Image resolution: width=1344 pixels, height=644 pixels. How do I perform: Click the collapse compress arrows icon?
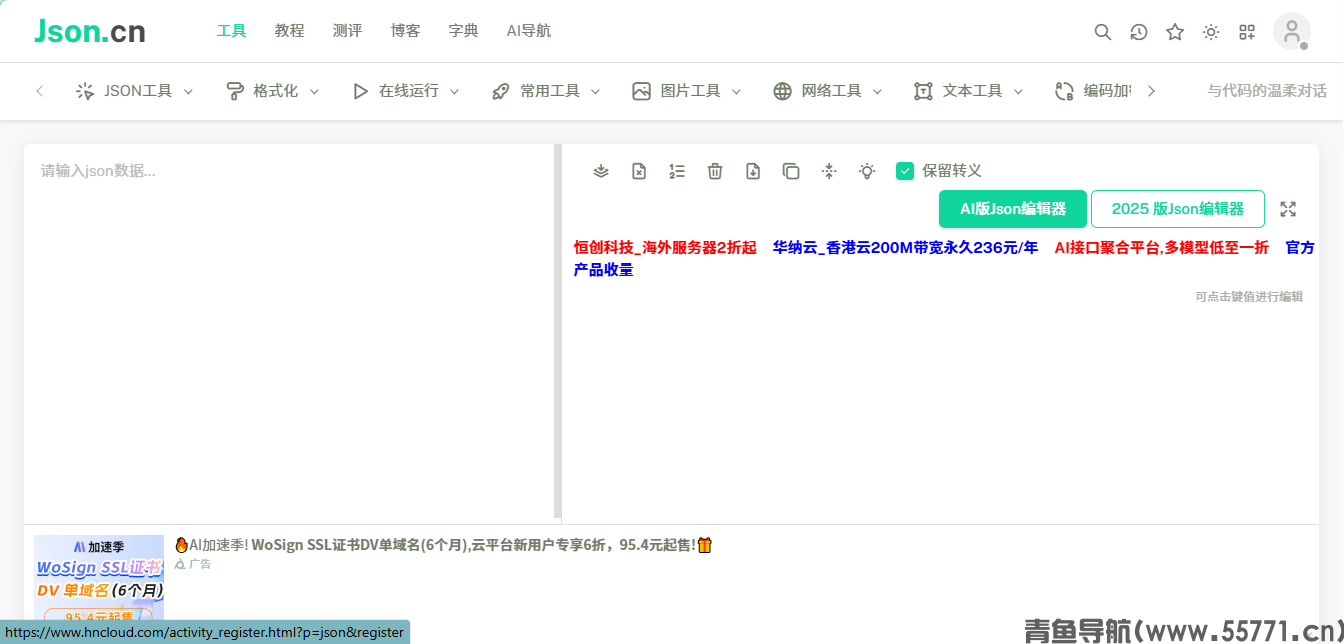tap(829, 171)
